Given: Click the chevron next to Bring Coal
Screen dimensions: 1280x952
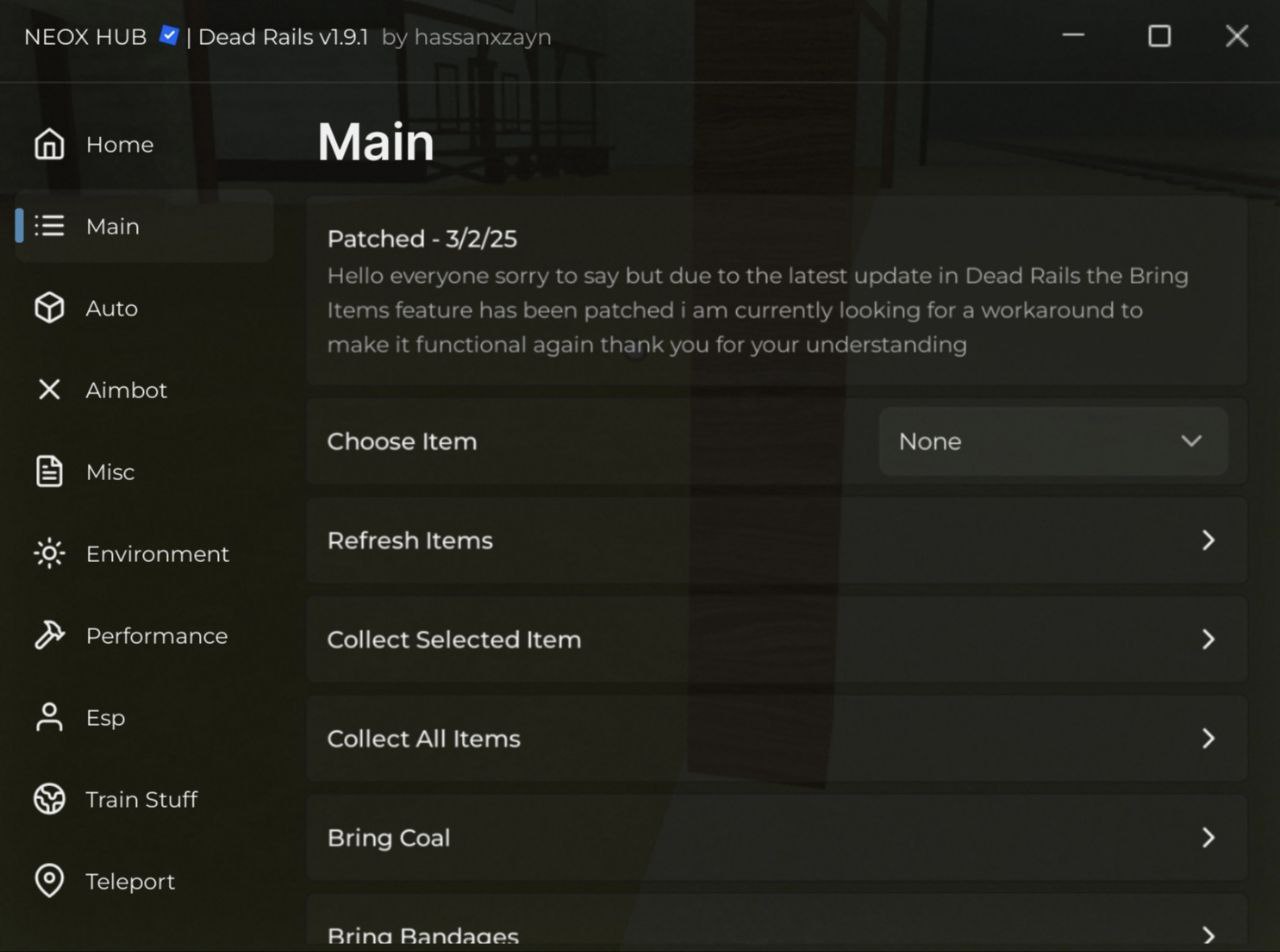Looking at the screenshot, I should click(1208, 837).
